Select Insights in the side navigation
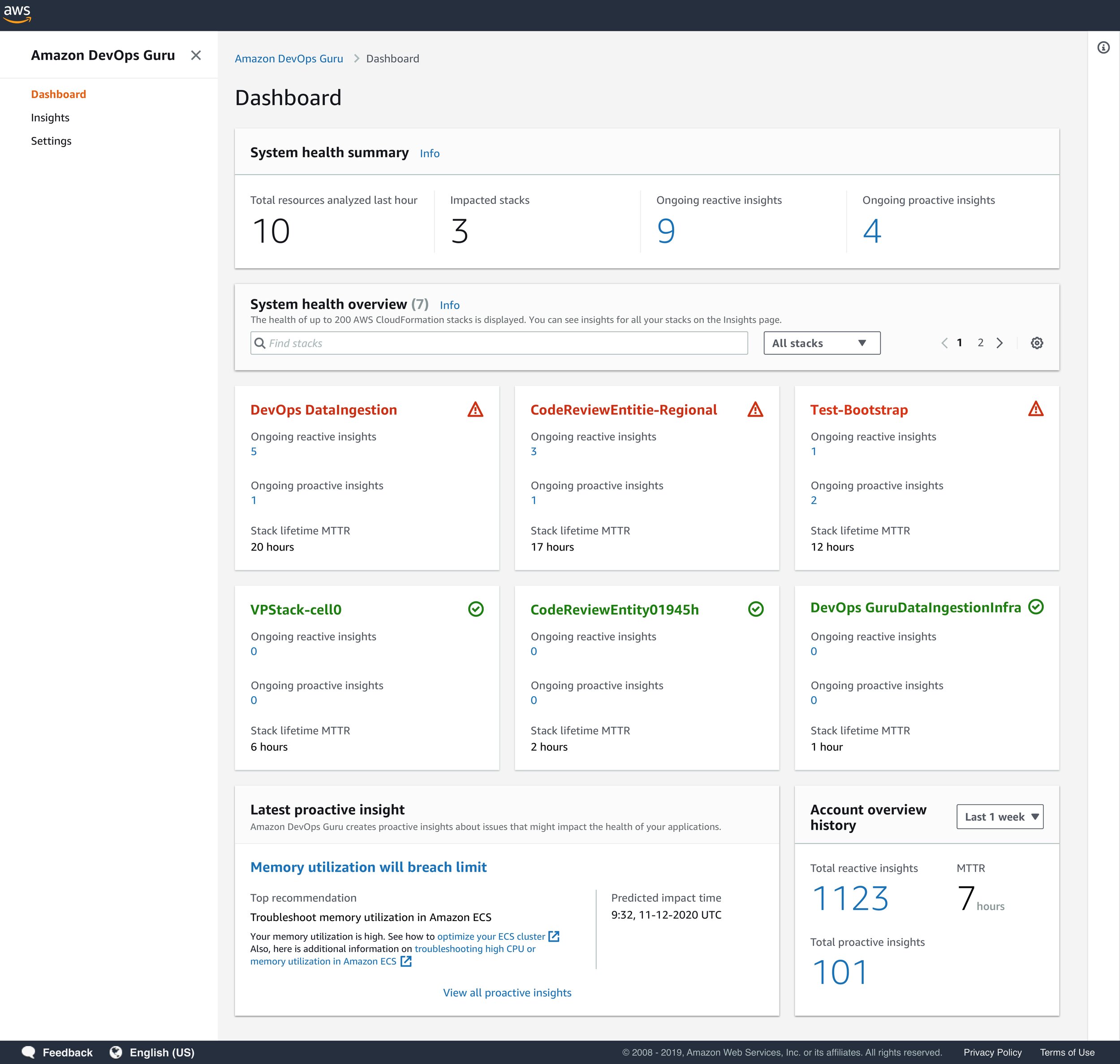 50,117
